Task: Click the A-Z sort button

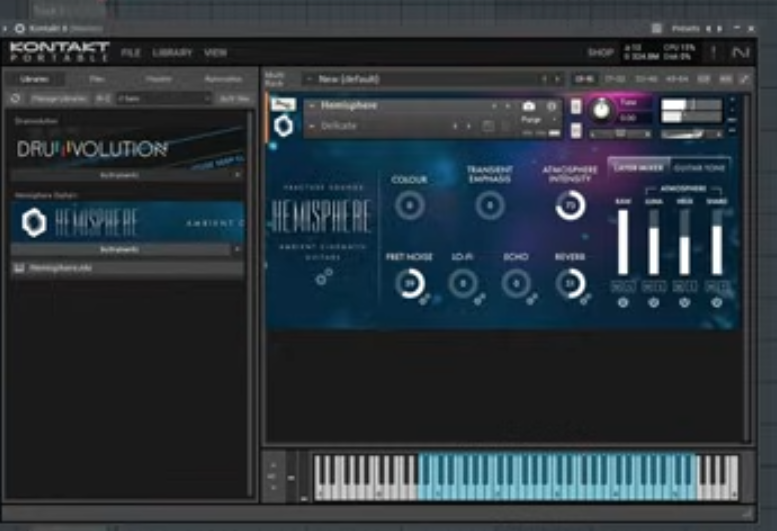Action: click(x=103, y=99)
